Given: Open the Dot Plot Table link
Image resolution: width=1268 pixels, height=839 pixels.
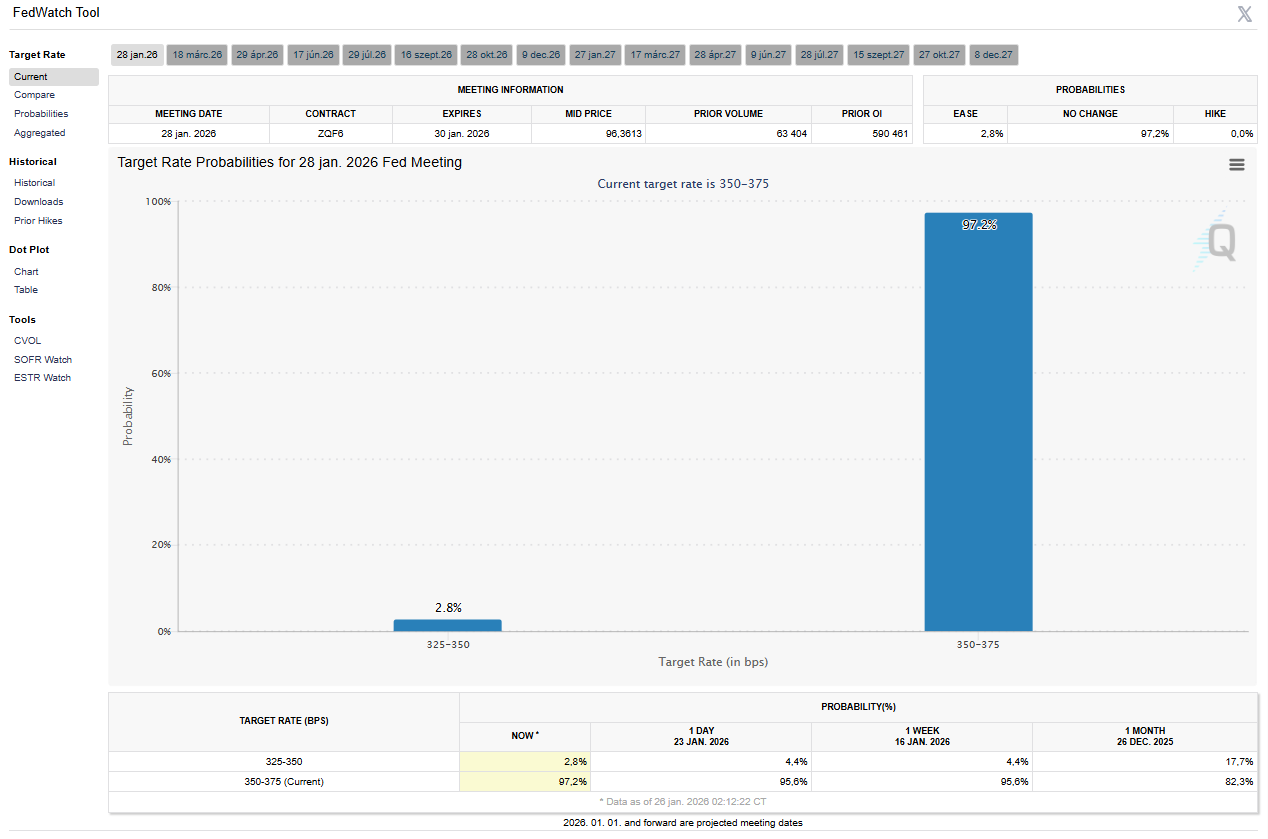Looking at the screenshot, I should [26, 290].
